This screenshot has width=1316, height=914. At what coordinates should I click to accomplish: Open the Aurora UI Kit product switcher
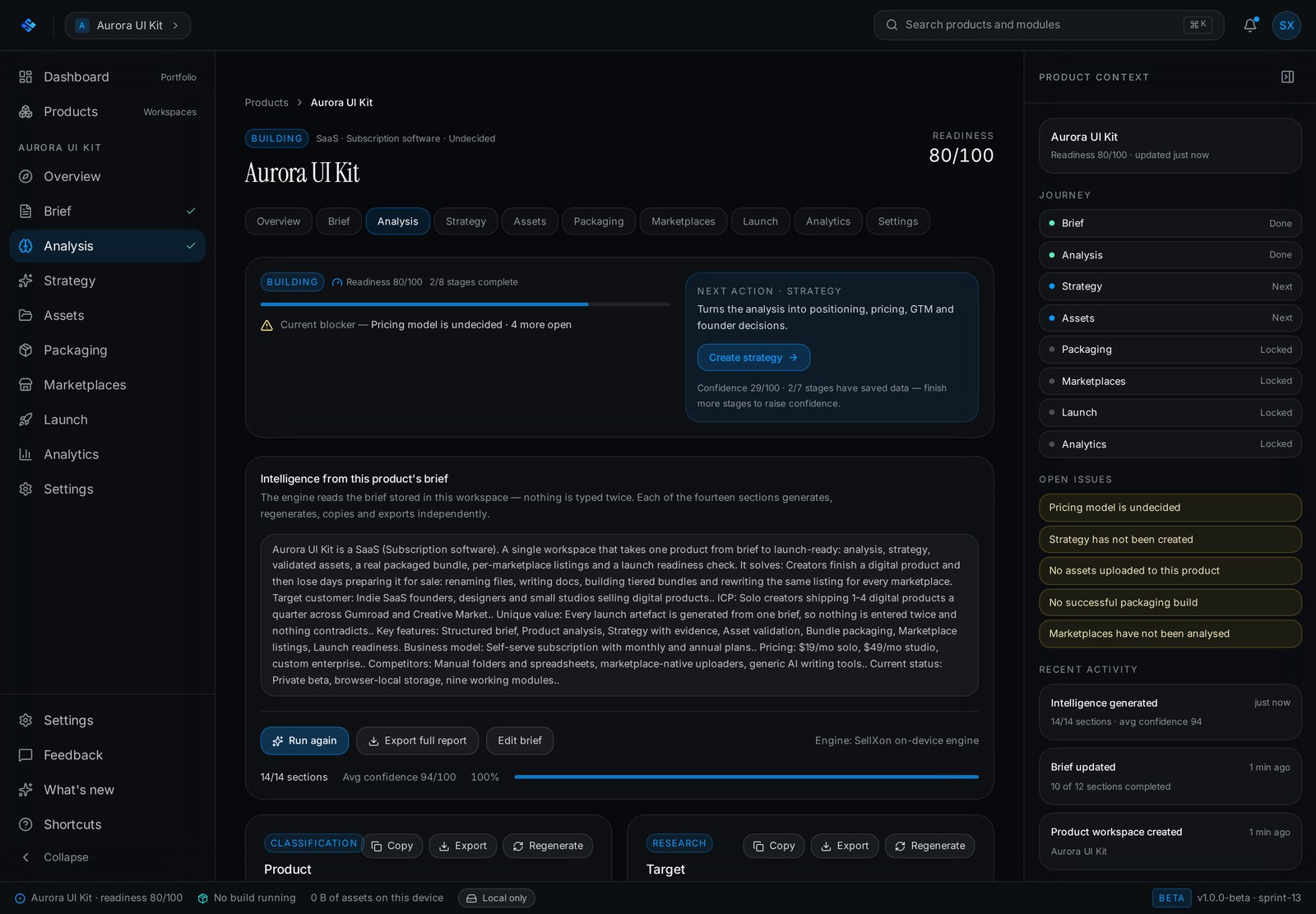click(x=127, y=25)
